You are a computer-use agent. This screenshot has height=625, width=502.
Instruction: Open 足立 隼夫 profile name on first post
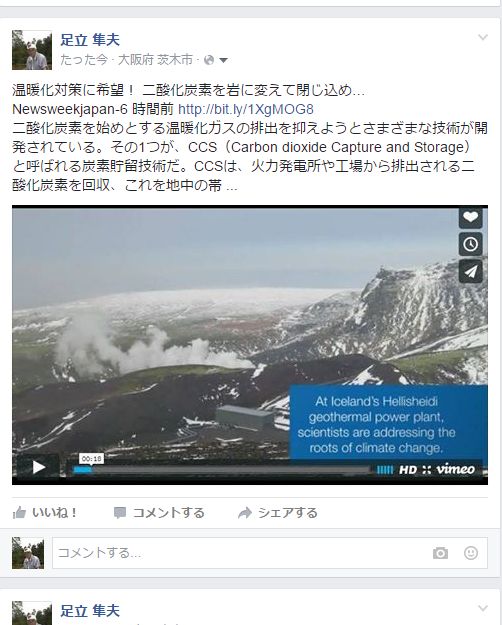coord(90,40)
